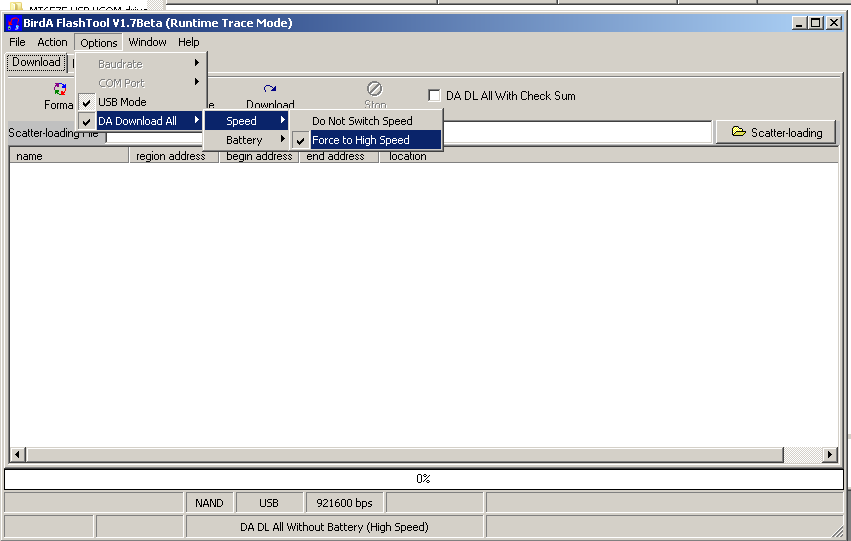The image size is (851, 541).
Task: Click the Stop toolbar icon
Action: 374,88
